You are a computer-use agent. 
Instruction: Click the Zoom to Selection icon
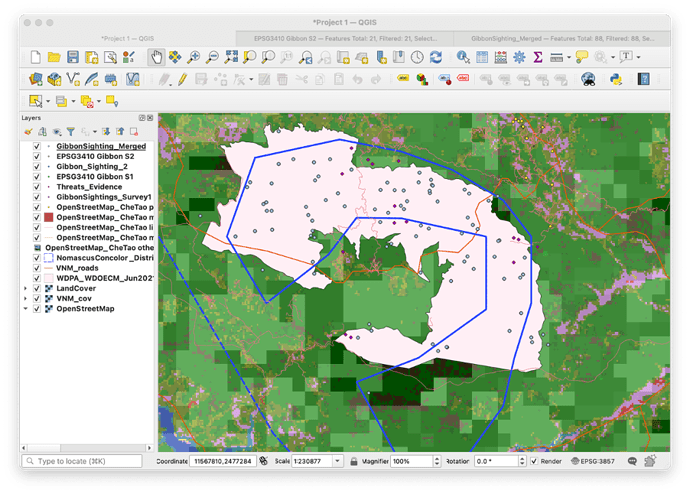pos(250,57)
